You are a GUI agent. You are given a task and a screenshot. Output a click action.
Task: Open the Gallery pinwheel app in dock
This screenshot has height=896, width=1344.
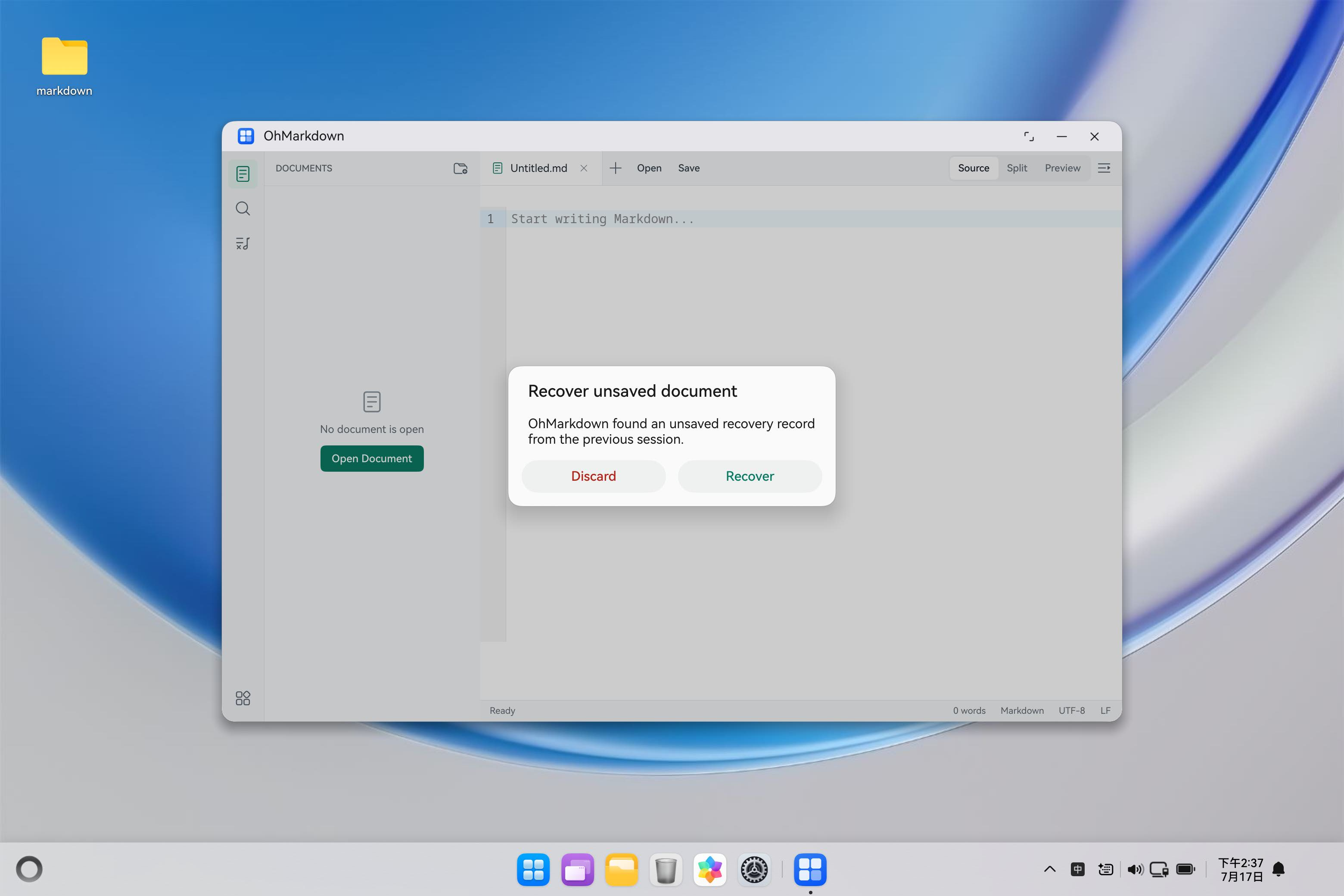710,870
